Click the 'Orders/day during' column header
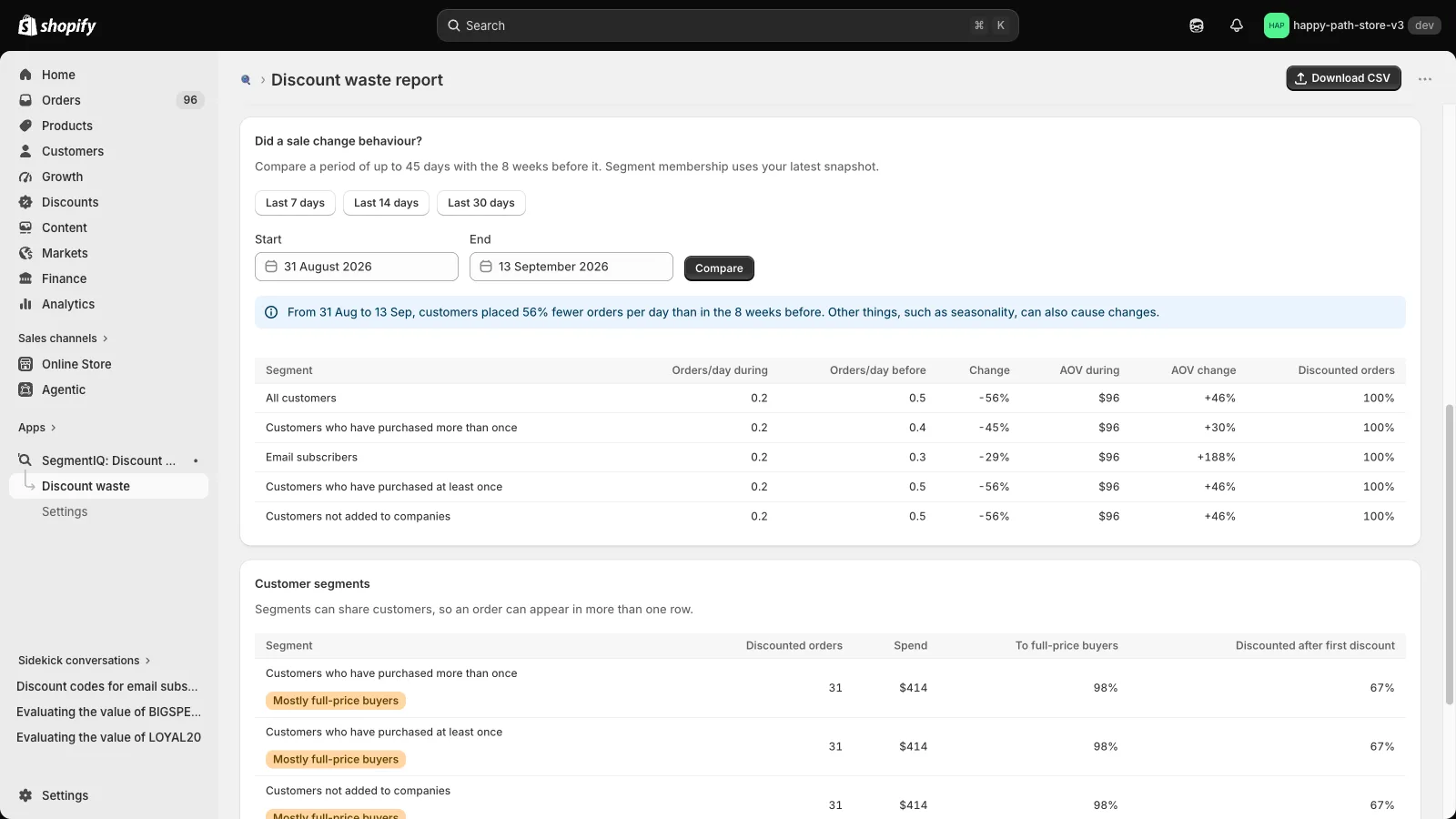 point(720,370)
